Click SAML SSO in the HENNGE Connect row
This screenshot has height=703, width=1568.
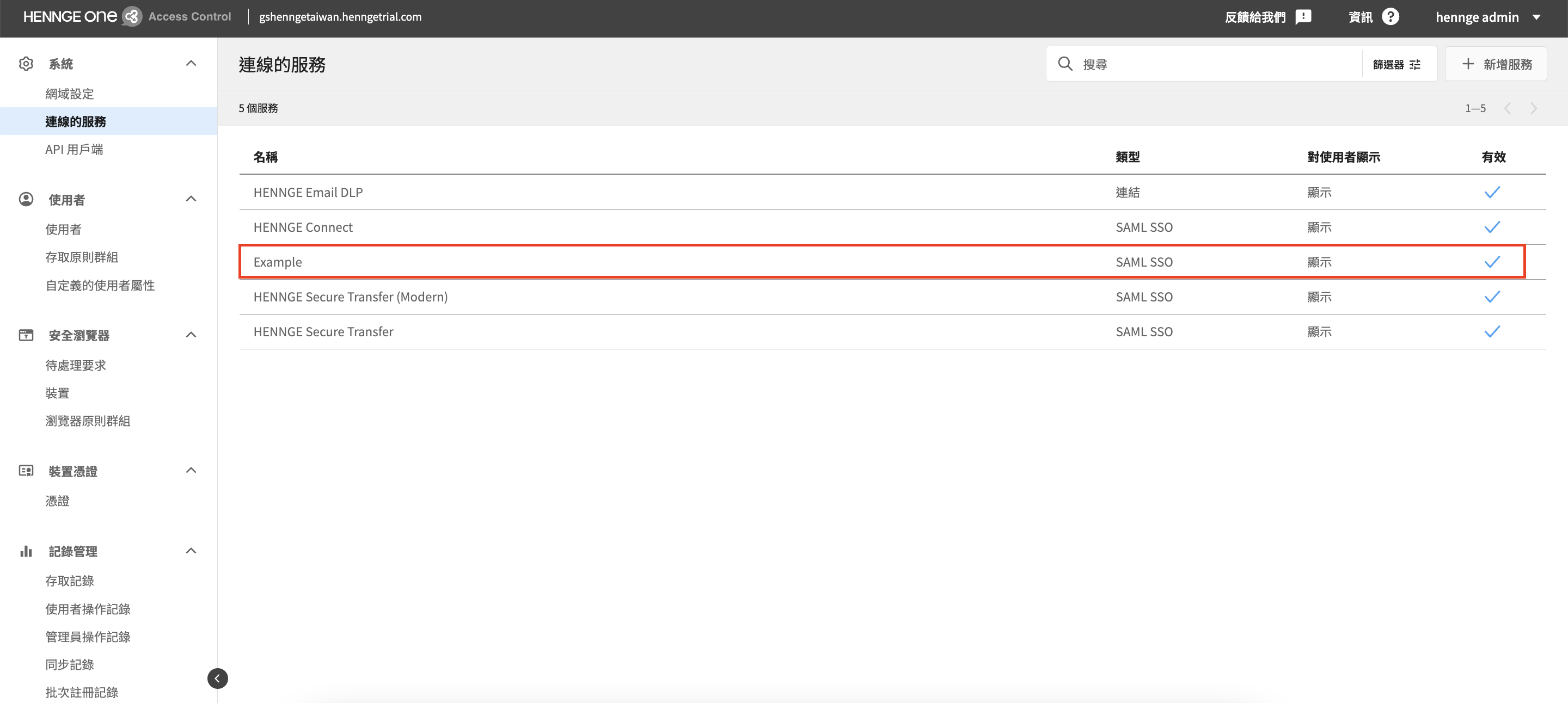pyautogui.click(x=1144, y=227)
